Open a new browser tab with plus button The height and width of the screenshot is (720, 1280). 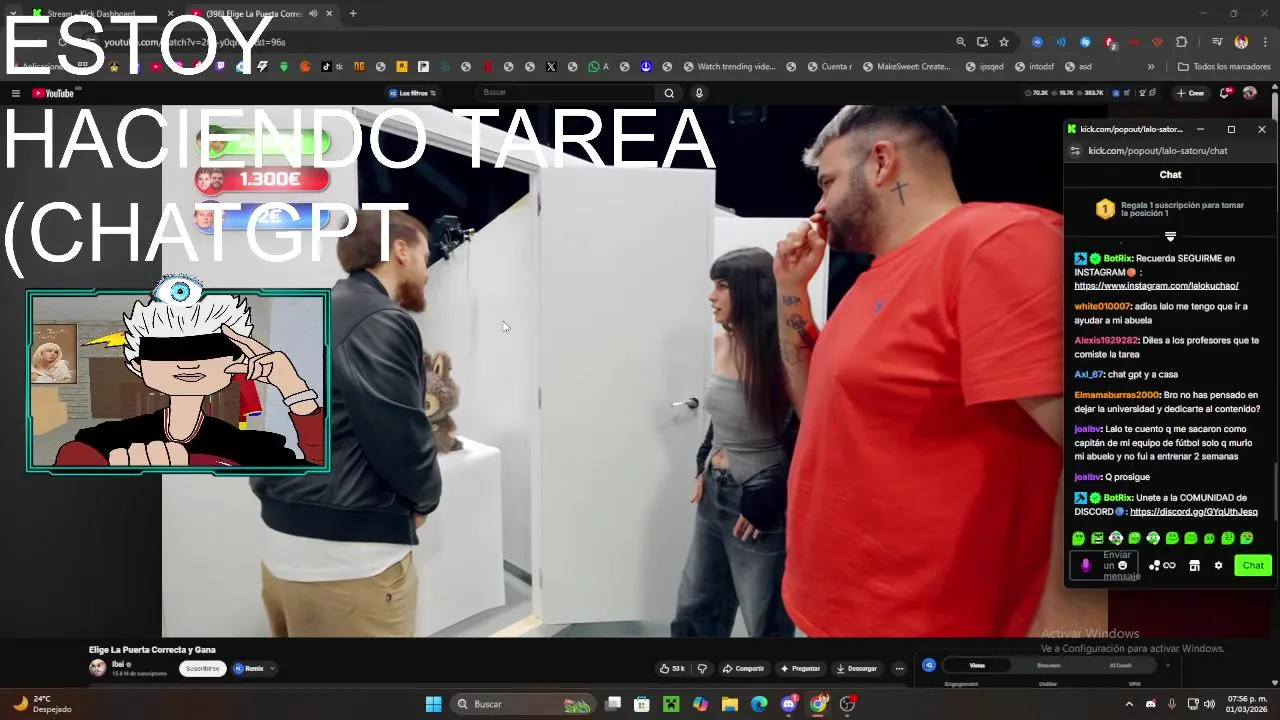point(353,14)
